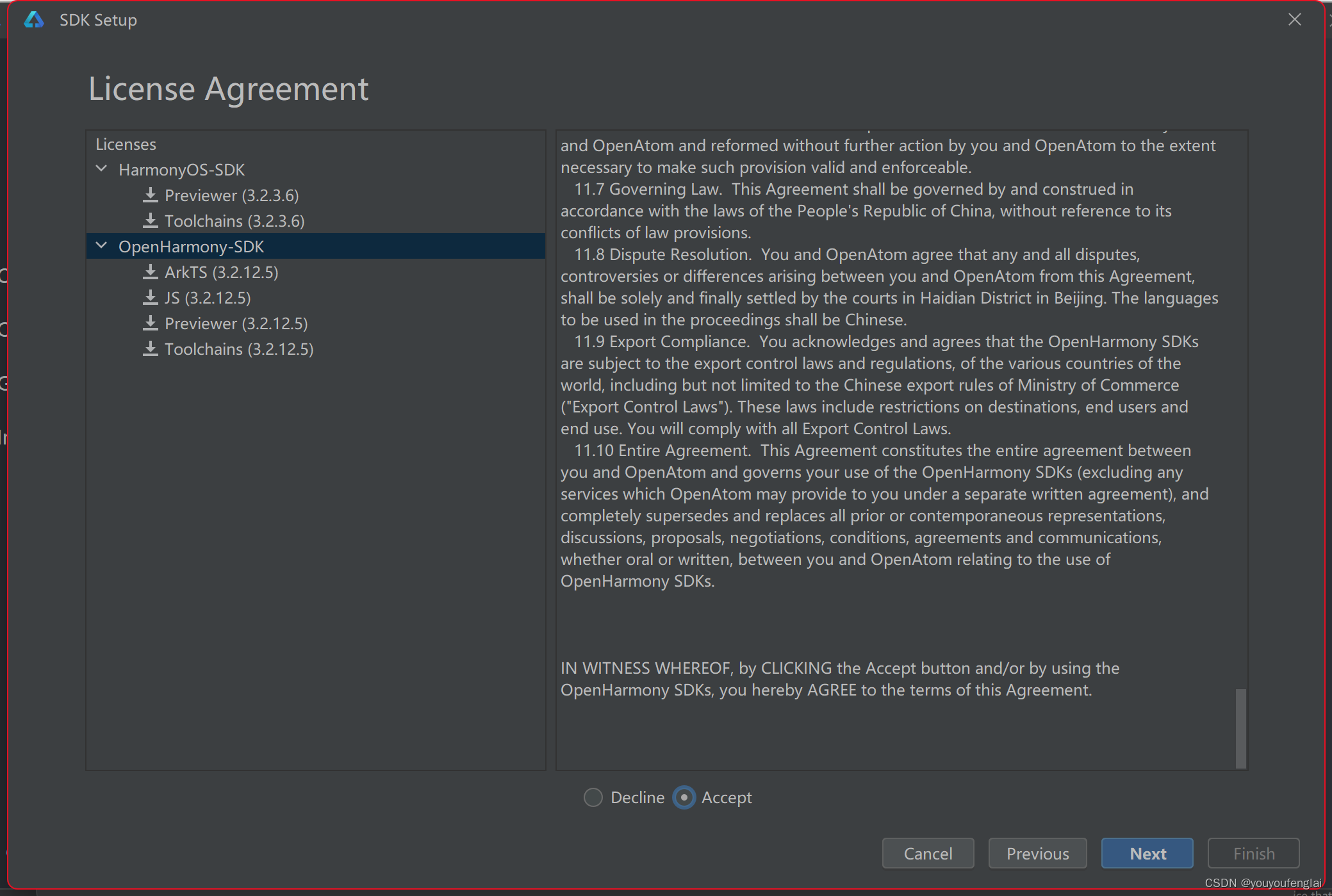Click the 11.7 Governing Law clause text
This screenshot has width=1332, height=896.
(866, 211)
